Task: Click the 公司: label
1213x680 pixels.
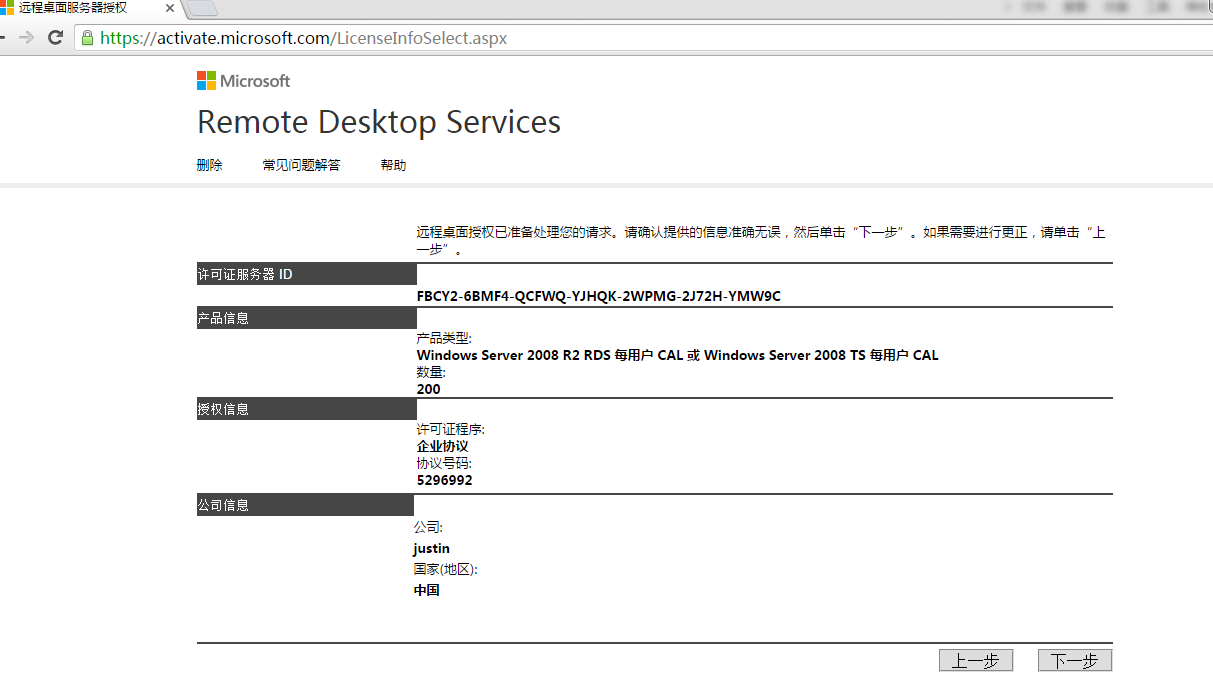Action: [428, 527]
